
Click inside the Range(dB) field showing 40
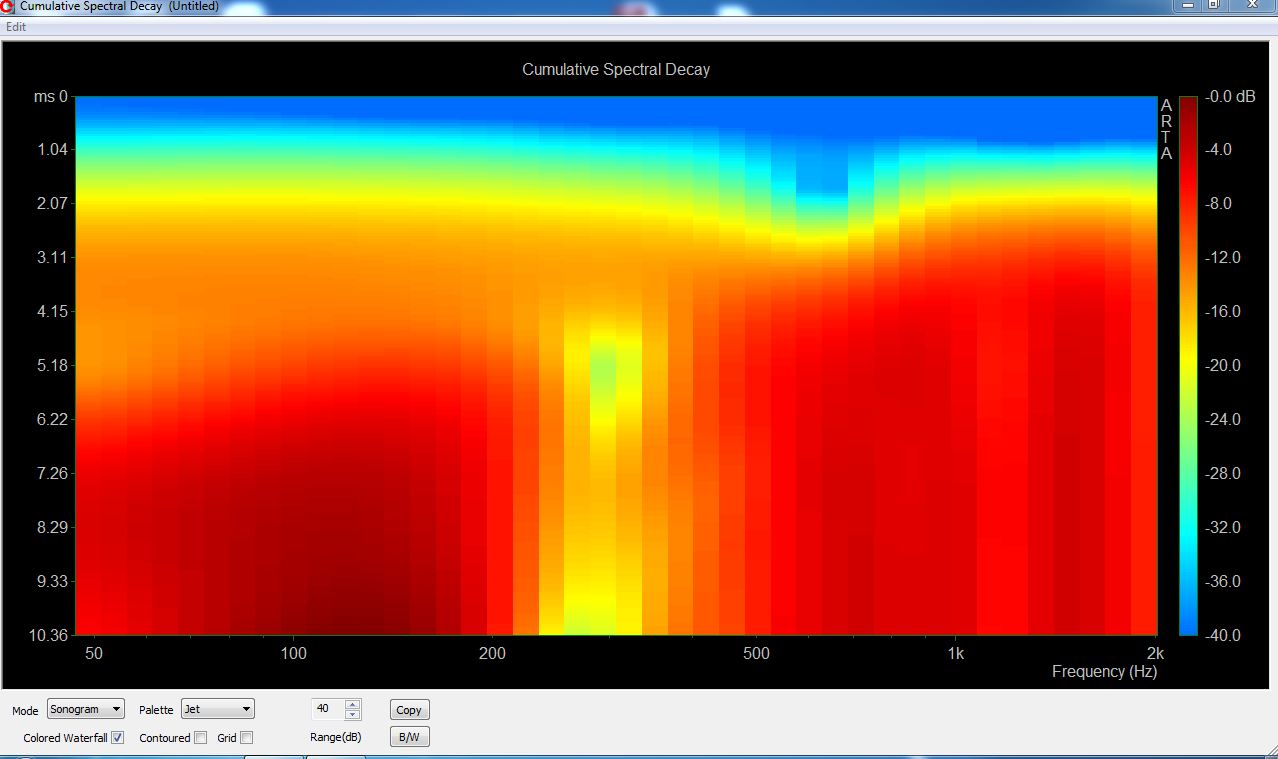(x=328, y=709)
